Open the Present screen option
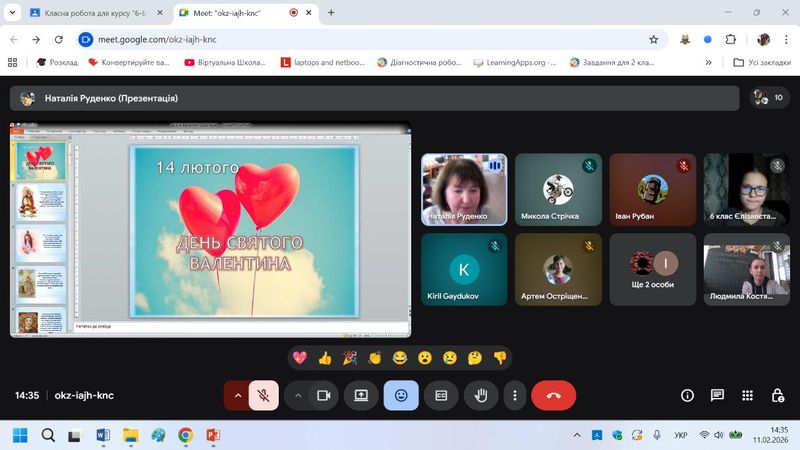 tap(361, 395)
